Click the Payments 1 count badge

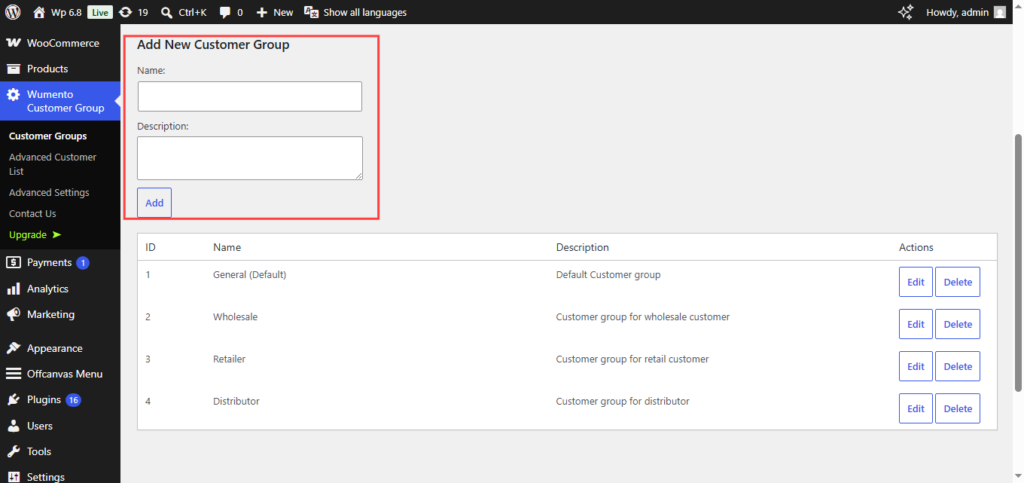pos(82,263)
